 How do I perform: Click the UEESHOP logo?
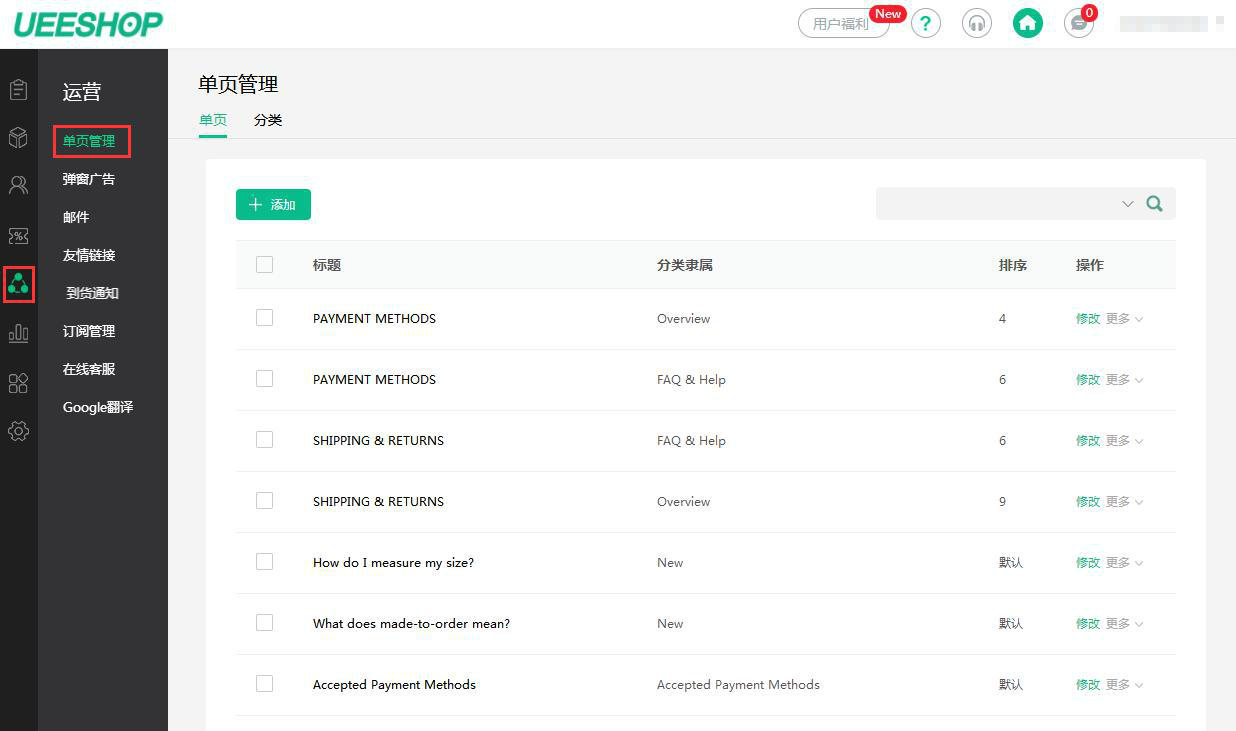point(88,24)
